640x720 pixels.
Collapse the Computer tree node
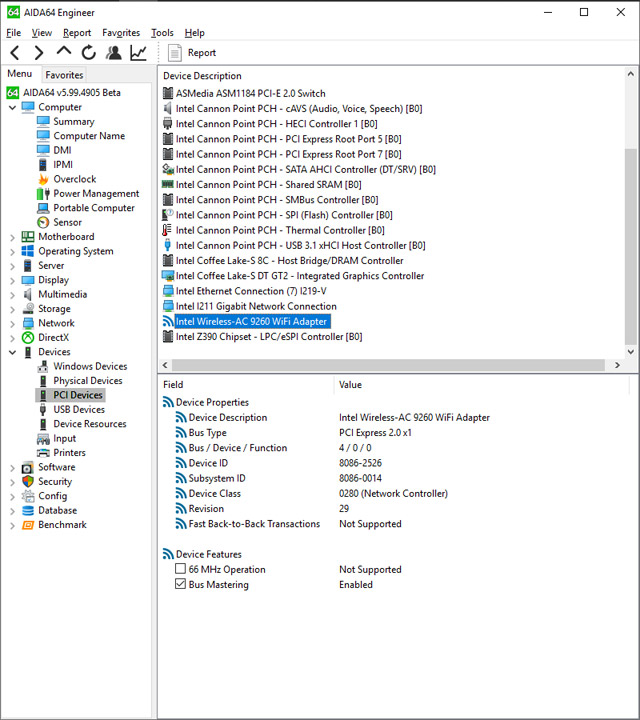[12, 107]
